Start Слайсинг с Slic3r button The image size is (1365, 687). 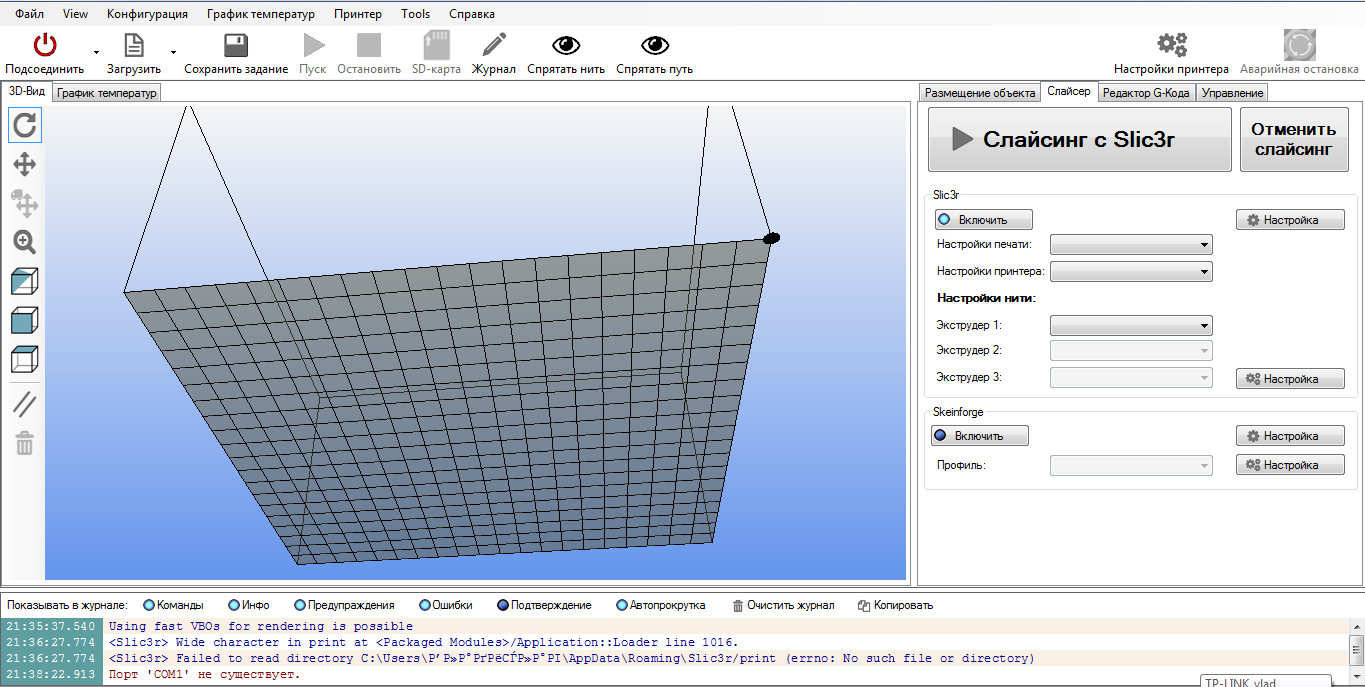1079,139
